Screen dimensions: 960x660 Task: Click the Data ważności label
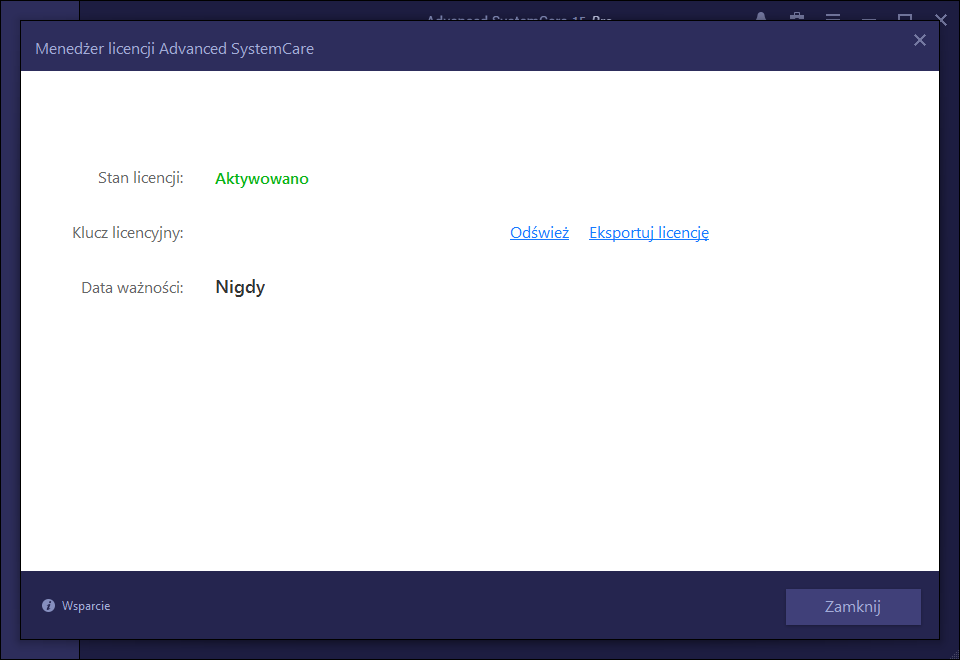132,288
